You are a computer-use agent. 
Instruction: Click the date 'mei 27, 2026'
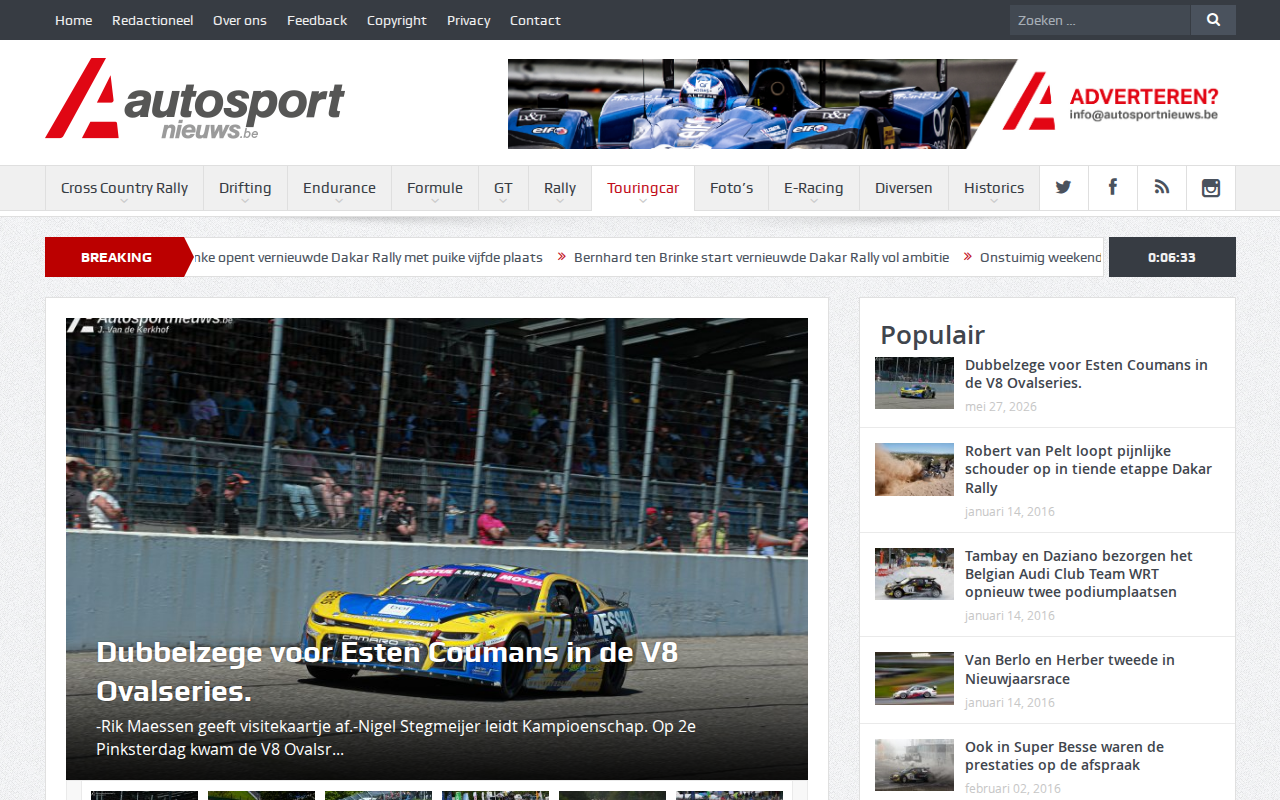1001,407
